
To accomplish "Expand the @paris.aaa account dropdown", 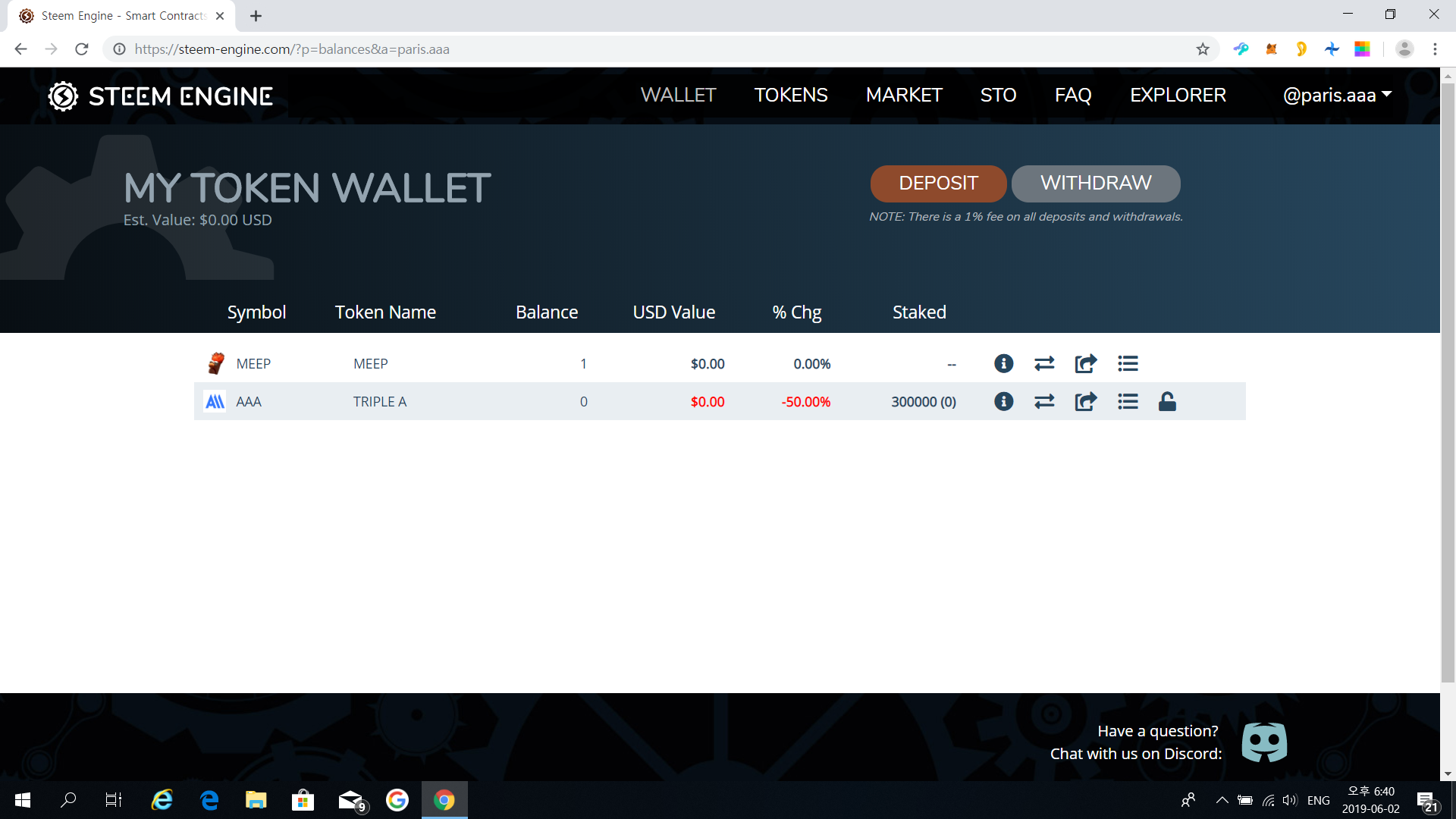I will (x=1337, y=96).
